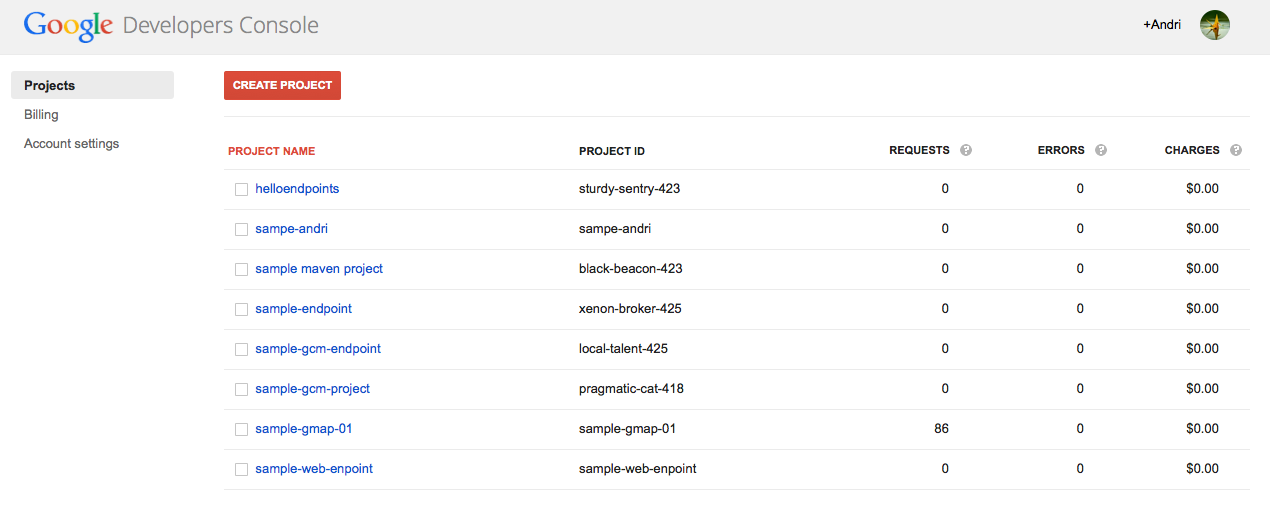Open the Billing section in sidebar
This screenshot has height=530, width=1270.
41,115
